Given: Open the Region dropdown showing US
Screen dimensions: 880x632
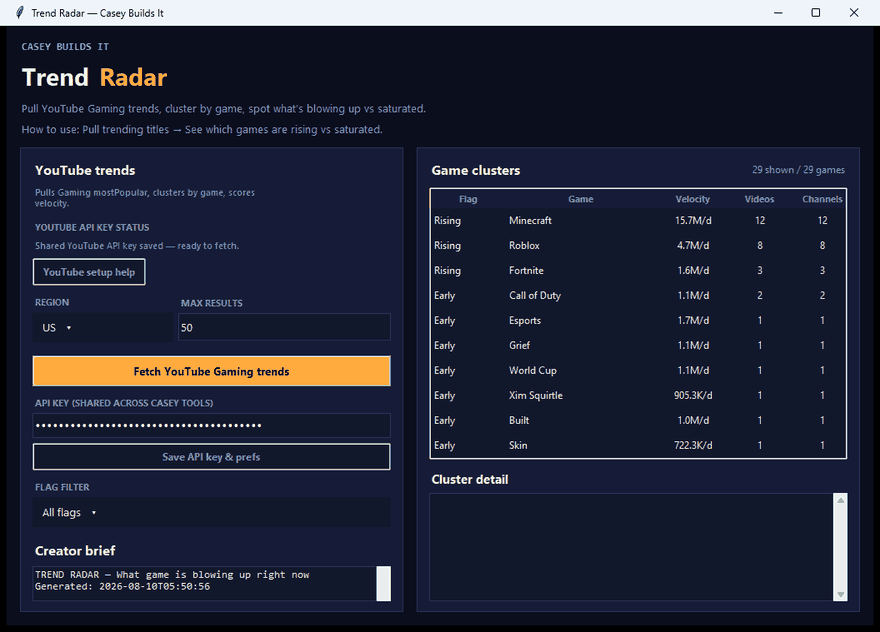Looking at the screenshot, I should [103, 327].
